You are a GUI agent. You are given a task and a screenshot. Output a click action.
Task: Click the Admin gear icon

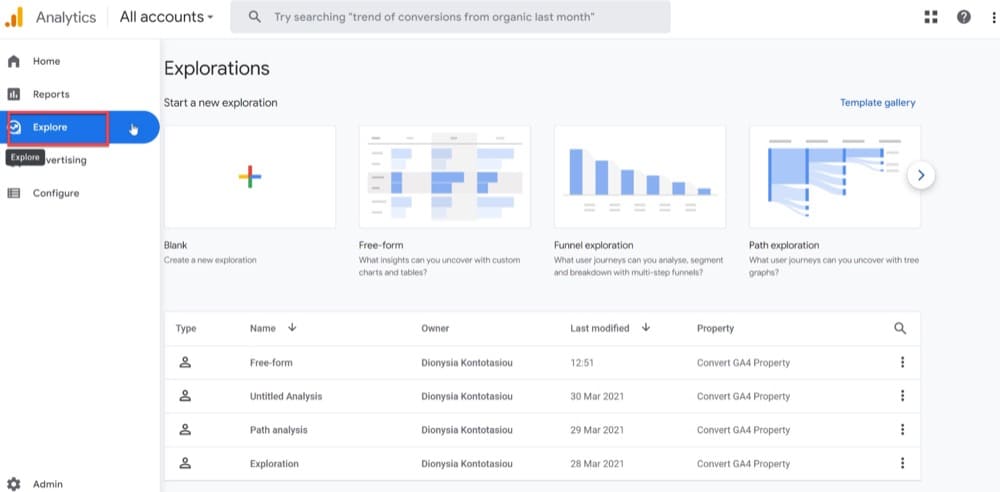pos(14,484)
